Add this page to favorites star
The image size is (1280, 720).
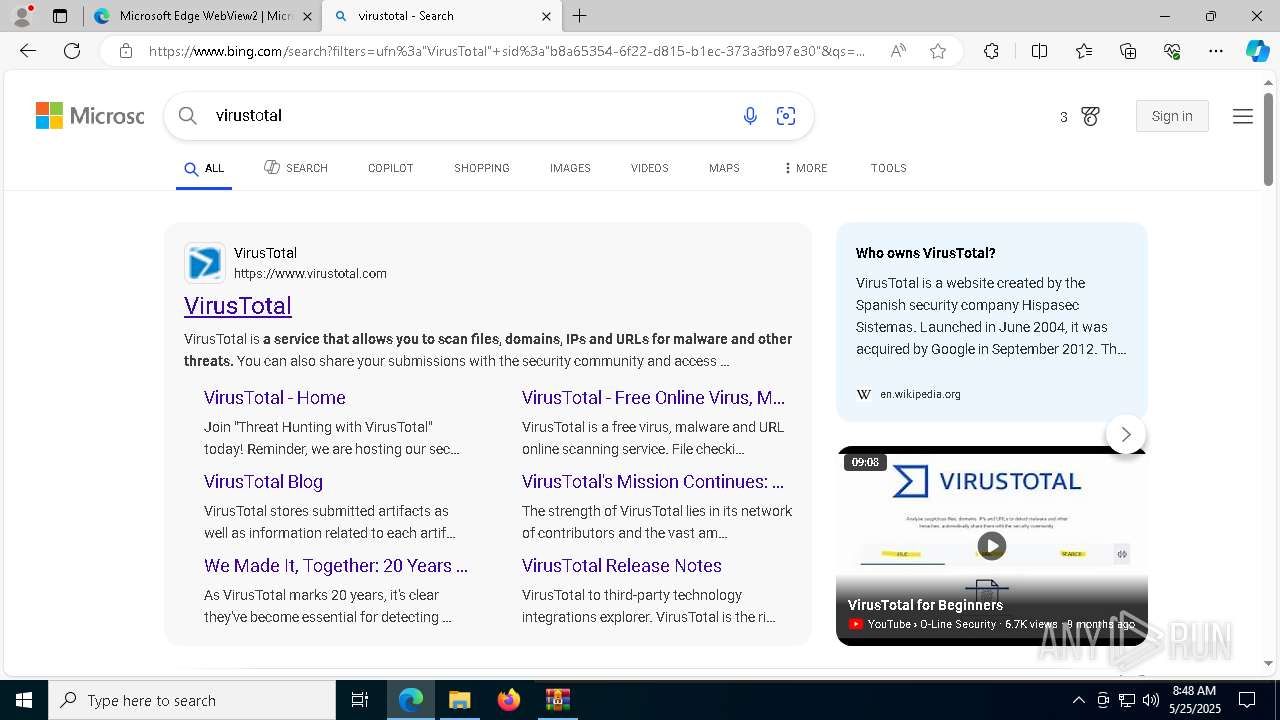[x=938, y=51]
